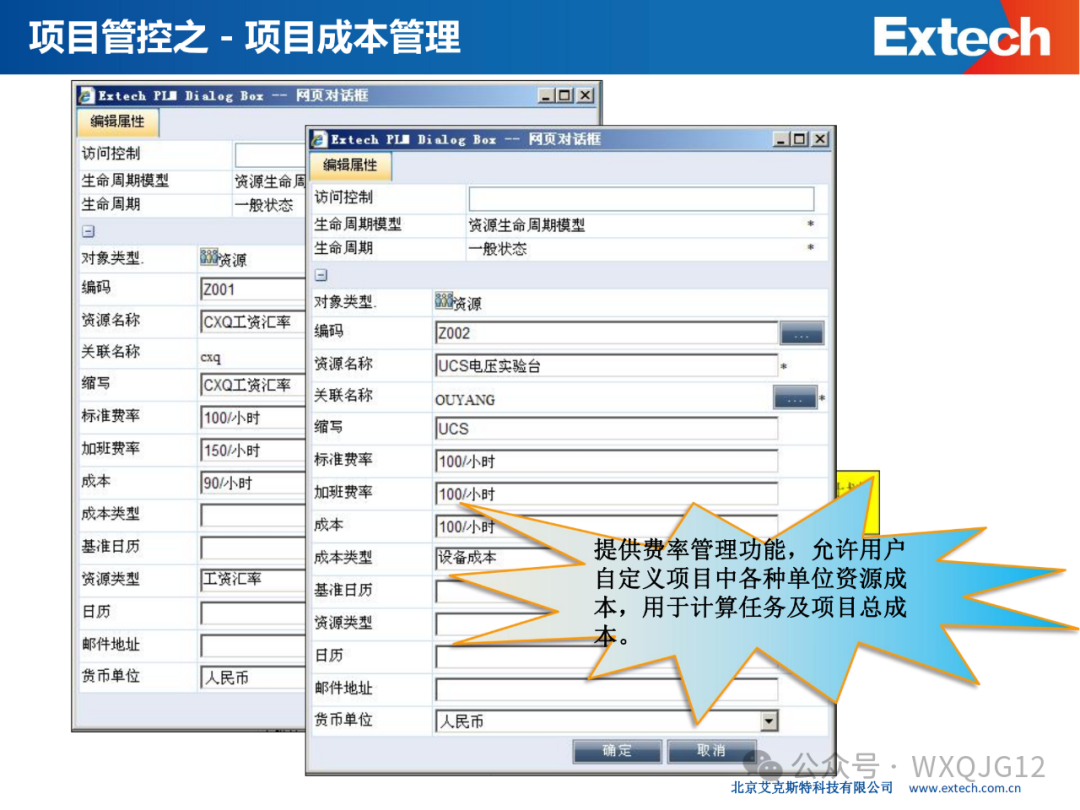
Task: Click the 邮件地址 field in back dialog
Action: (x=252, y=645)
